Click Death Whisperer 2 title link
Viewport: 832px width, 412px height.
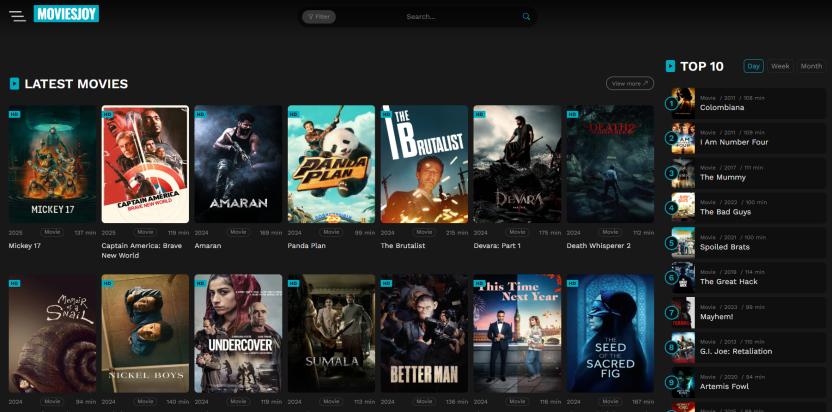pos(599,246)
